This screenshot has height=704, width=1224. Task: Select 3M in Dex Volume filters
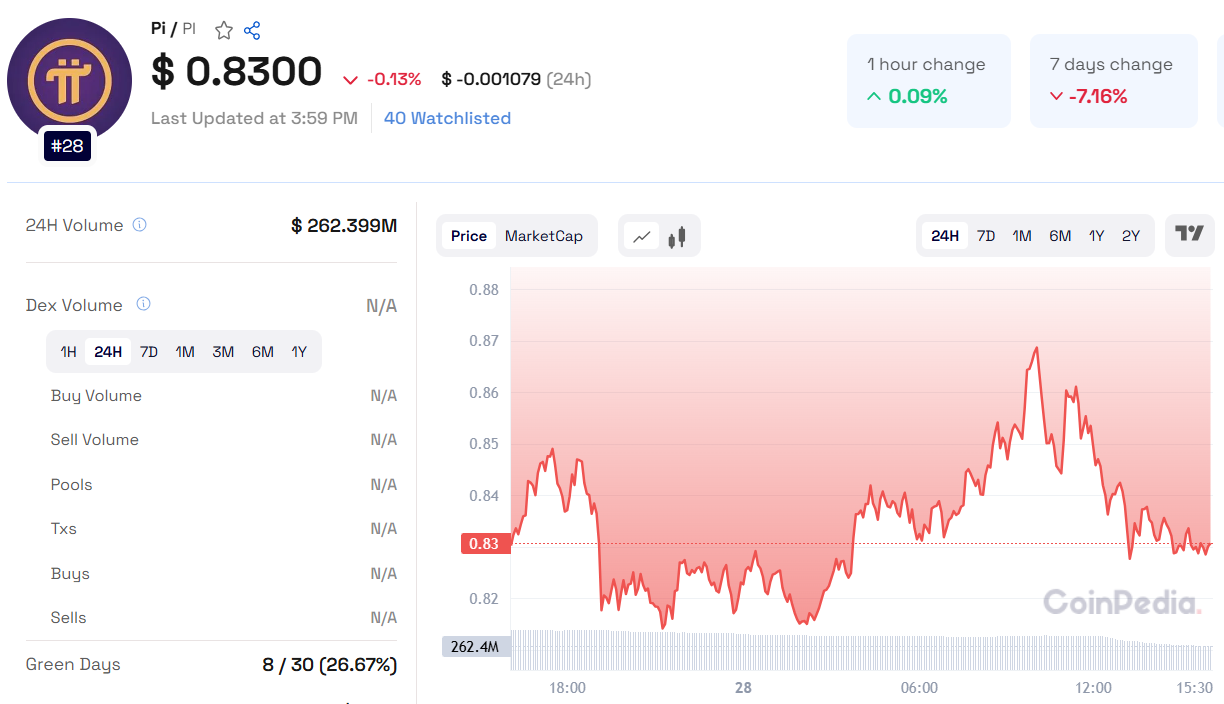[x=222, y=351]
